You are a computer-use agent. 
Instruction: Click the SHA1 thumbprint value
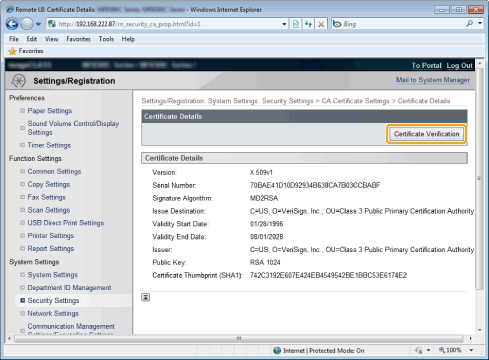click(x=328, y=275)
